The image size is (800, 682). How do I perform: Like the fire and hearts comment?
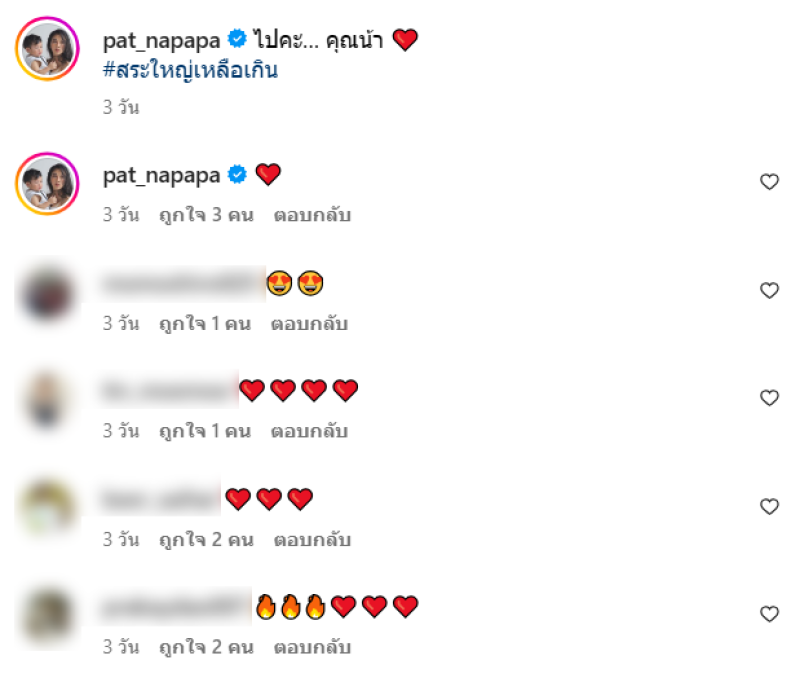pos(769,614)
